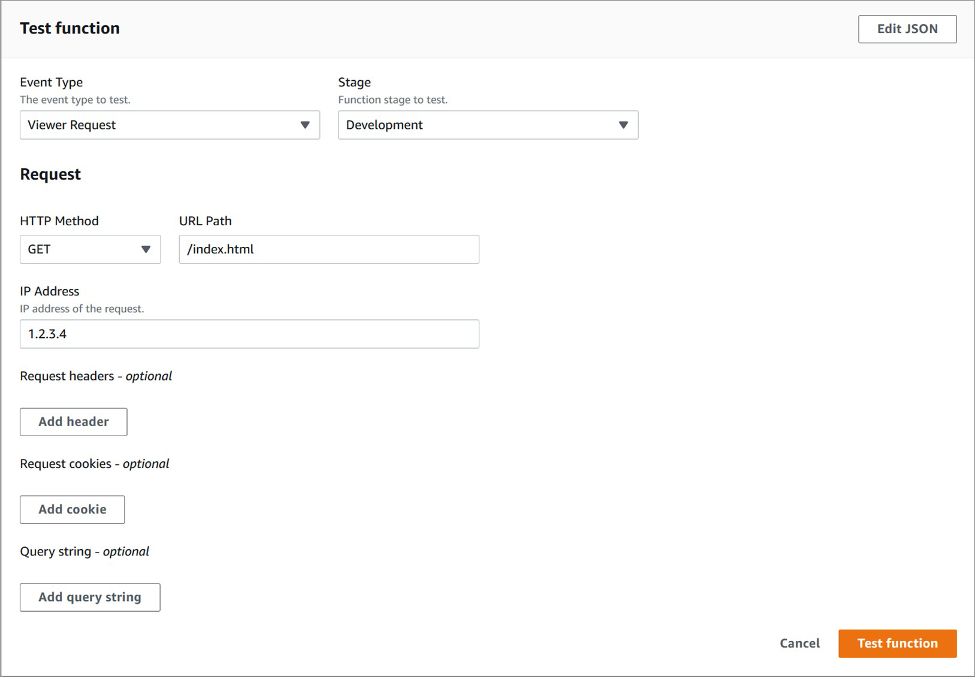977x677 pixels.
Task: Click the "Request headers - optional" label
Action: tap(96, 376)
